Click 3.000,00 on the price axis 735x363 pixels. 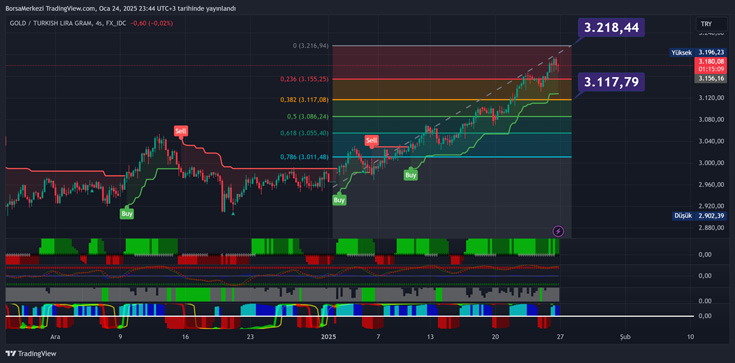click(712, 163)
